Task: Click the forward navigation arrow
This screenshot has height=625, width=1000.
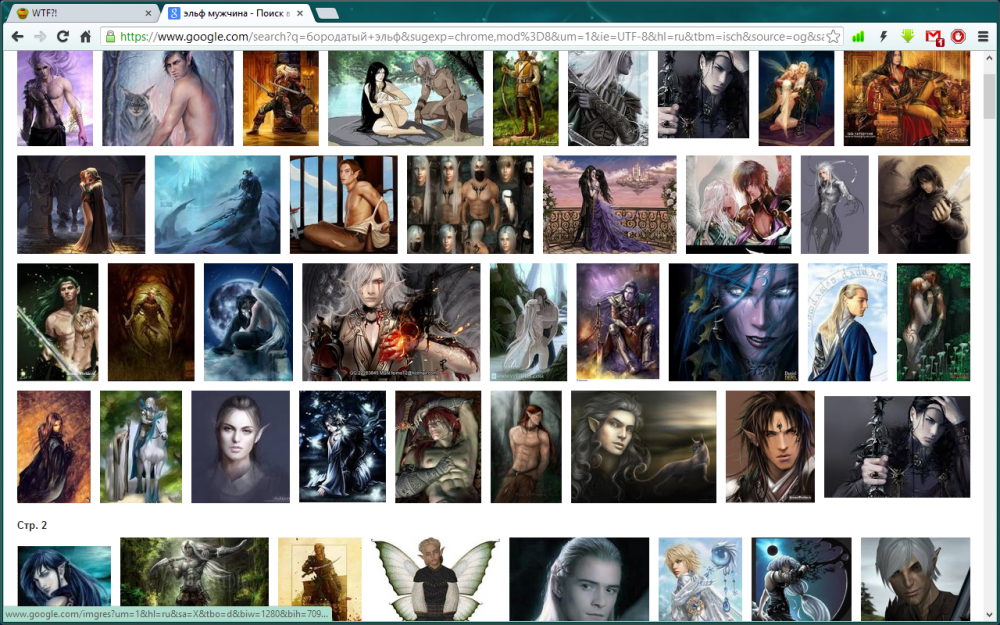Action: tap(40, 36)
